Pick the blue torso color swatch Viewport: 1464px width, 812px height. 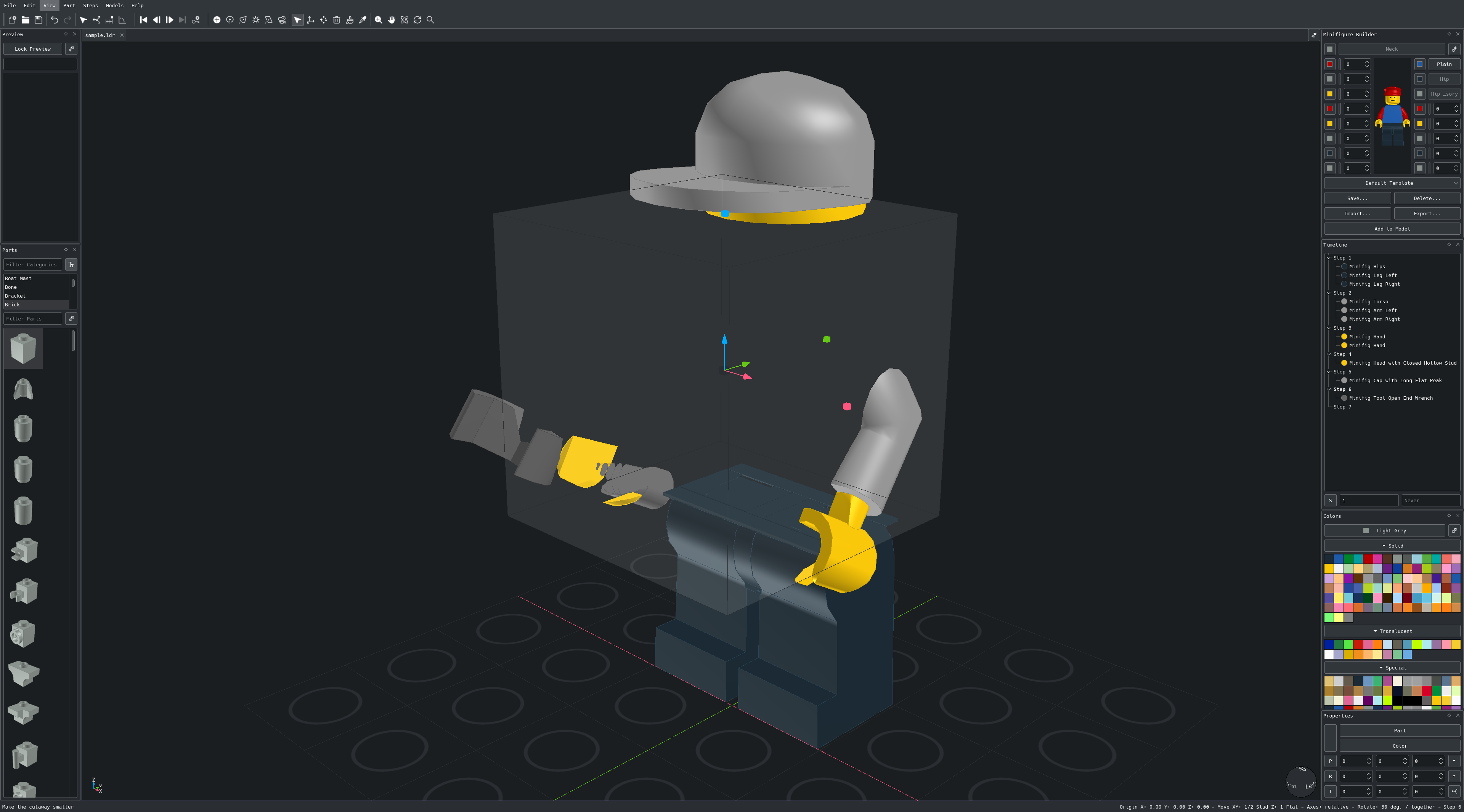(1419, 64)
